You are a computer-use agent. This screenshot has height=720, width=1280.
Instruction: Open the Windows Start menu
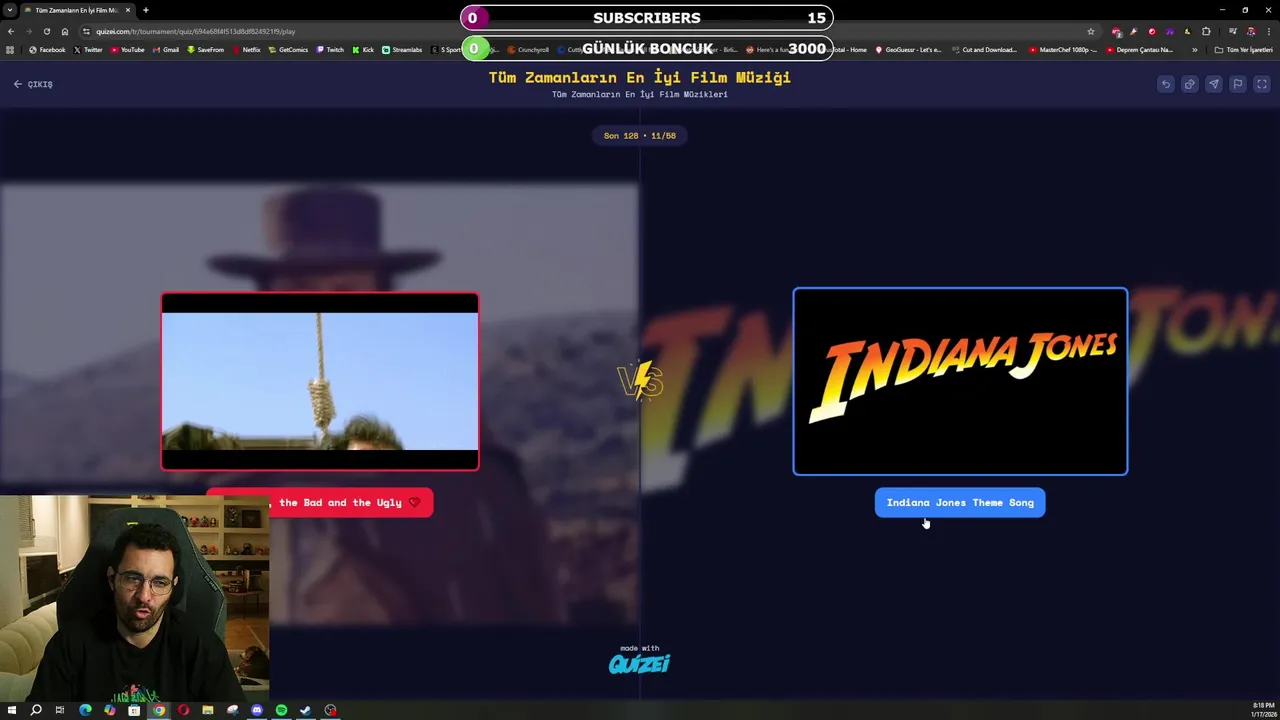(11, 710)
